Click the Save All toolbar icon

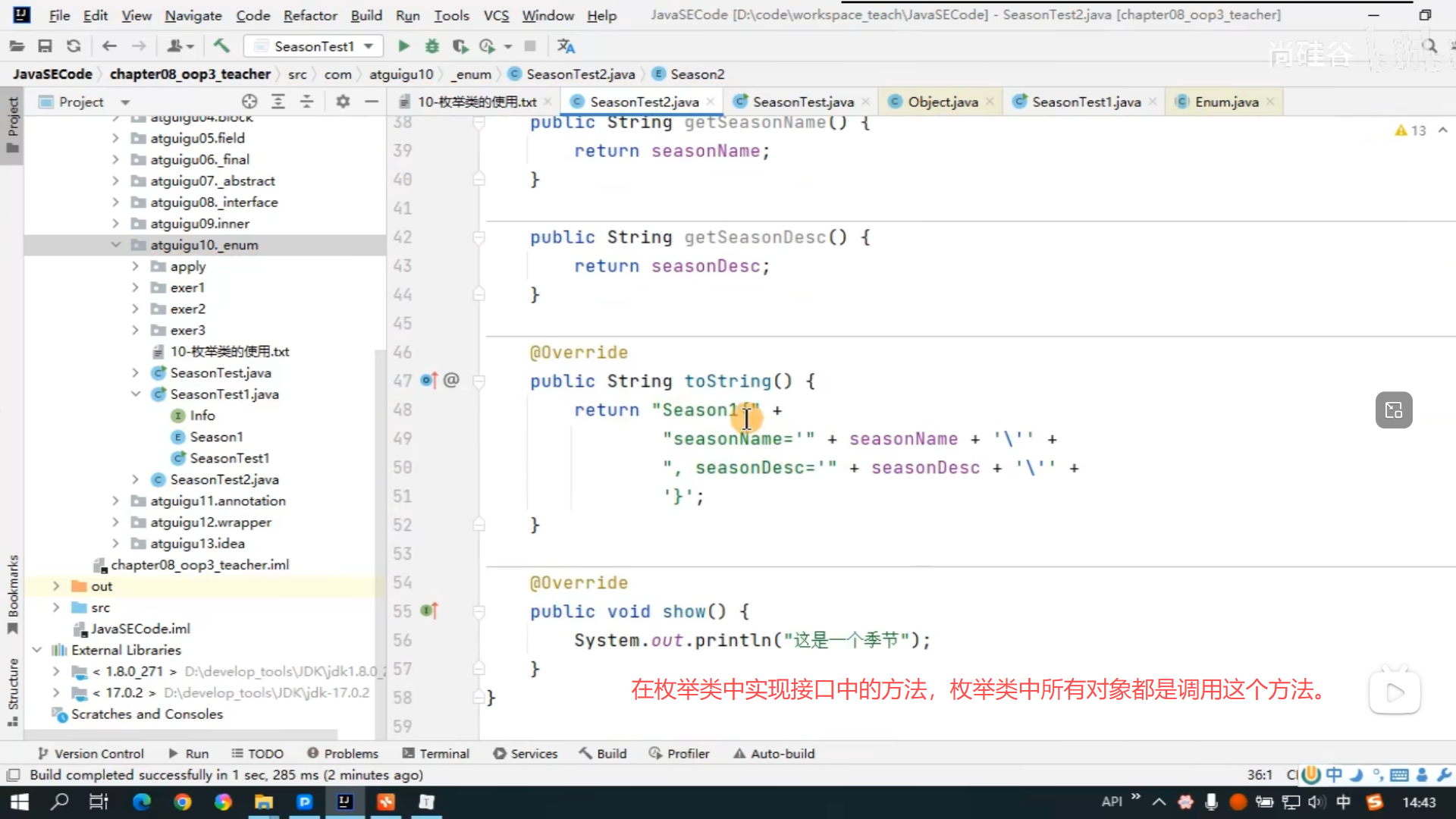(45, 46)
